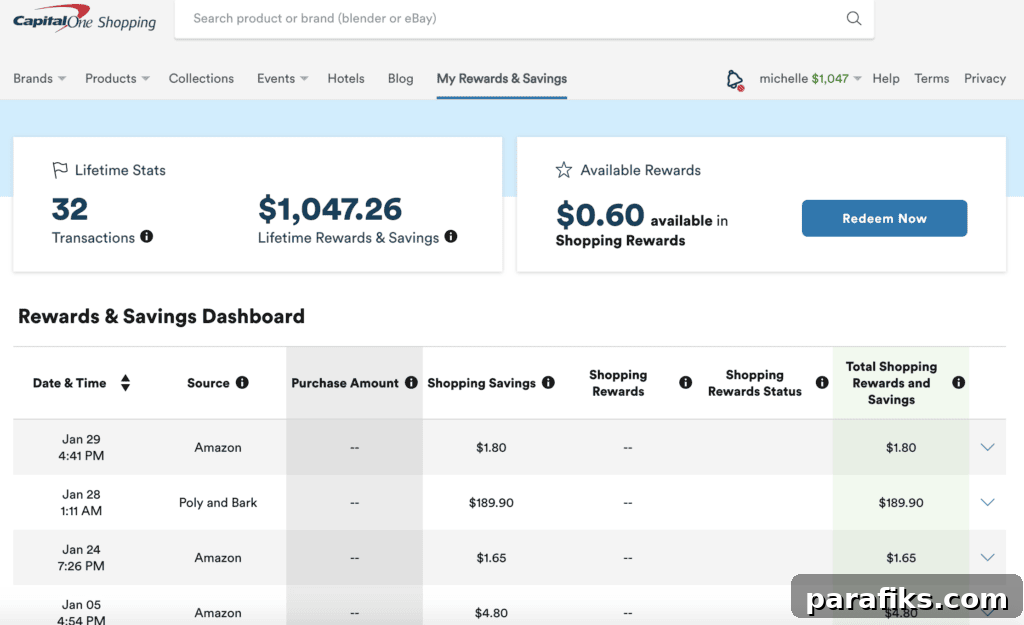Screen dimensions: 1024x625
Task: Click the Jan 24 7:26 PM date cell
Action: [81, 558]
